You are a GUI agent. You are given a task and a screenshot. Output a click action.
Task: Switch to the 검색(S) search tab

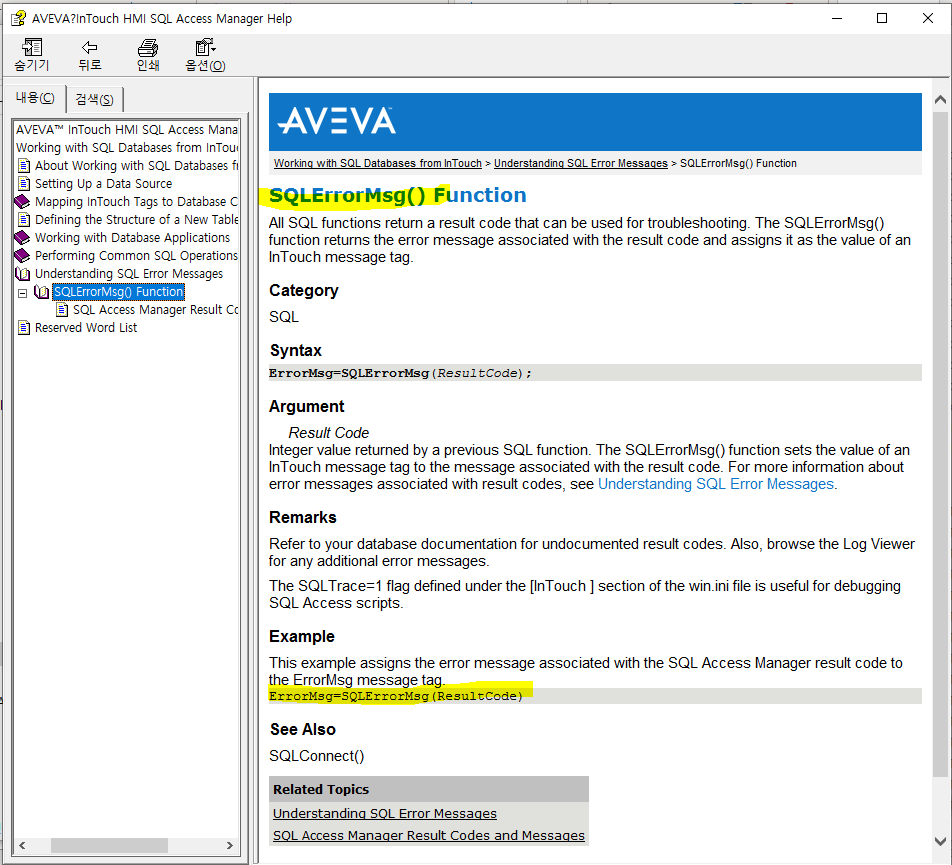pyautogui.click(x=94, y=100)
